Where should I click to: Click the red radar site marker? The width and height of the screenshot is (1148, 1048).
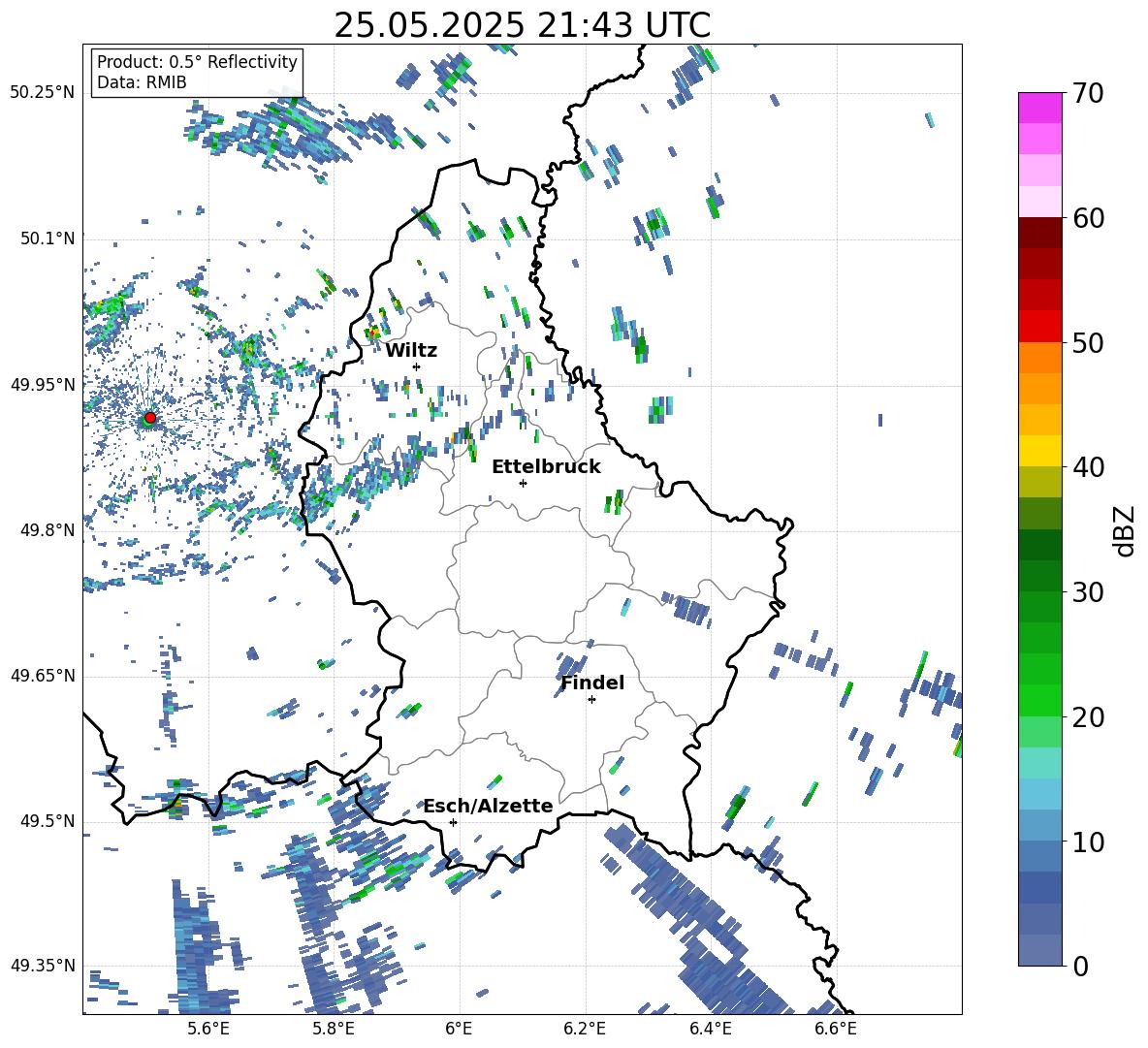(150, 417)
